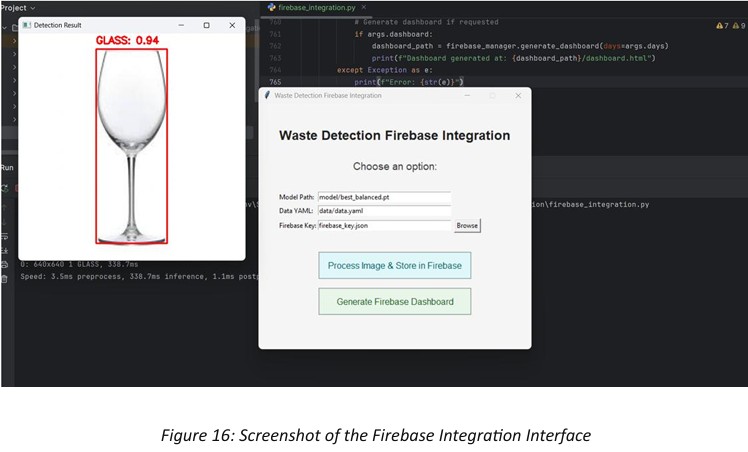748x452 pixels.
Task: Expand the Project panel dropdown
Action: click(x=32, y=7)
